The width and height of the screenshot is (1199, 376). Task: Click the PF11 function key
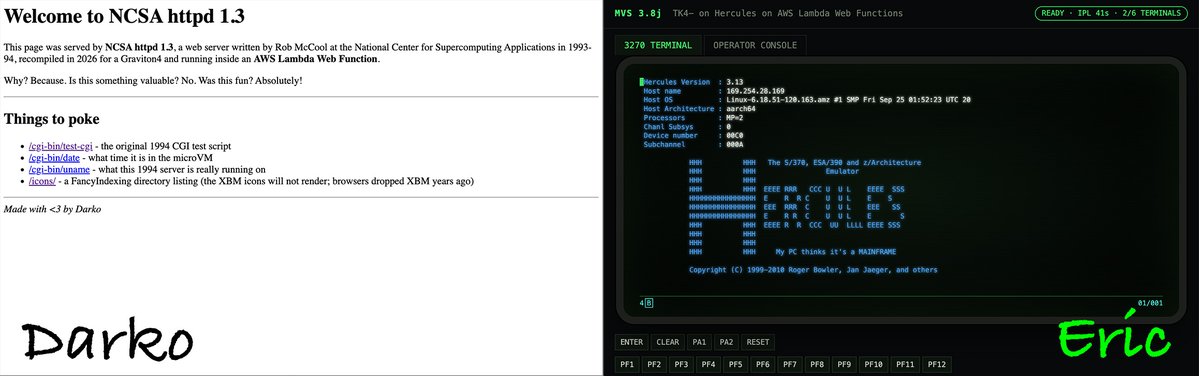(x=905, y=365)
